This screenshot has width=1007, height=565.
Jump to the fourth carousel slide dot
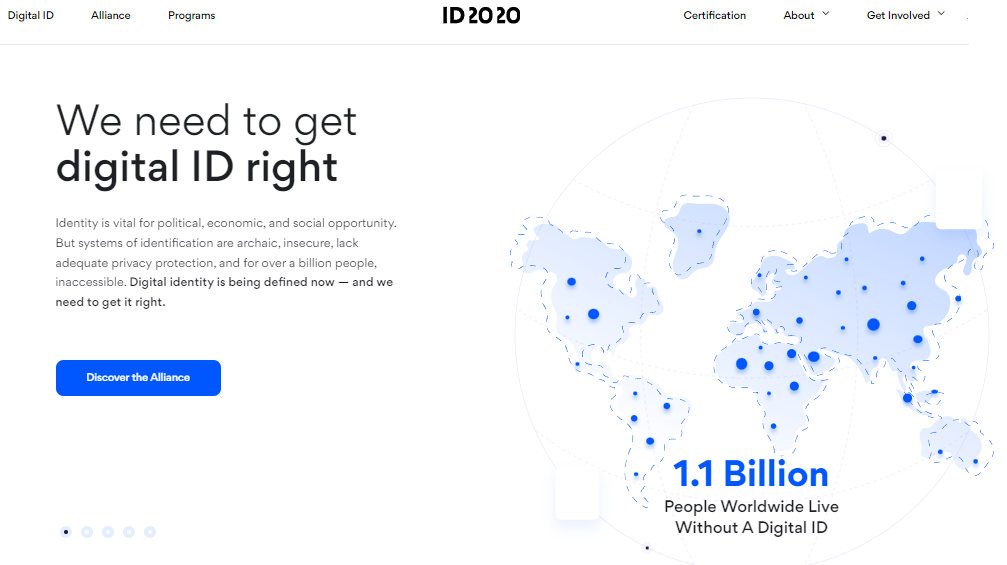[129, 532]
